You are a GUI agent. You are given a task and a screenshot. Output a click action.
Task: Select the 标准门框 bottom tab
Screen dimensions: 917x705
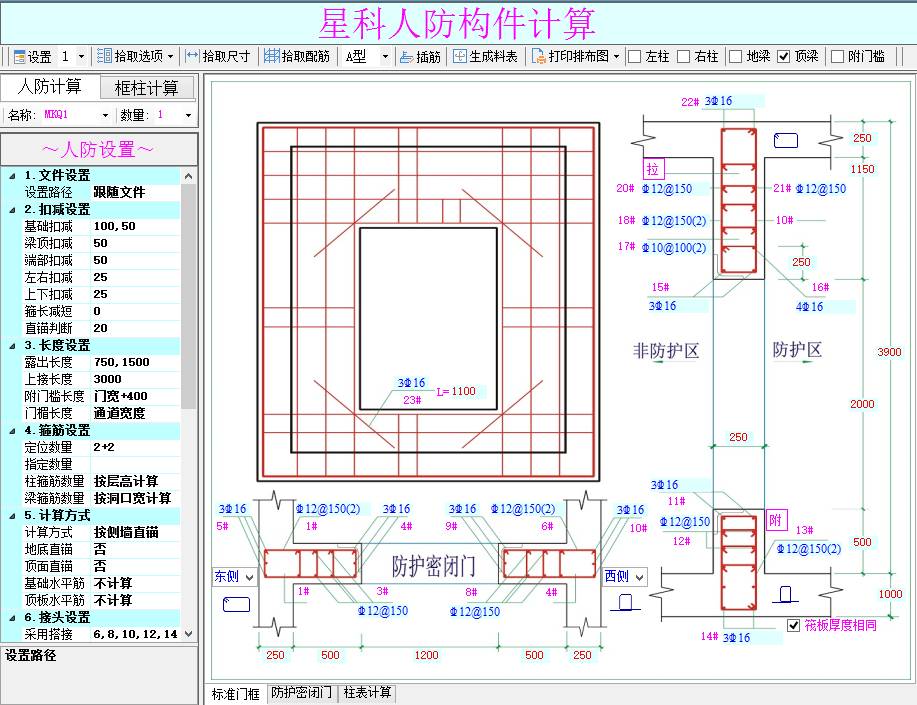click(x=236, y=694)
